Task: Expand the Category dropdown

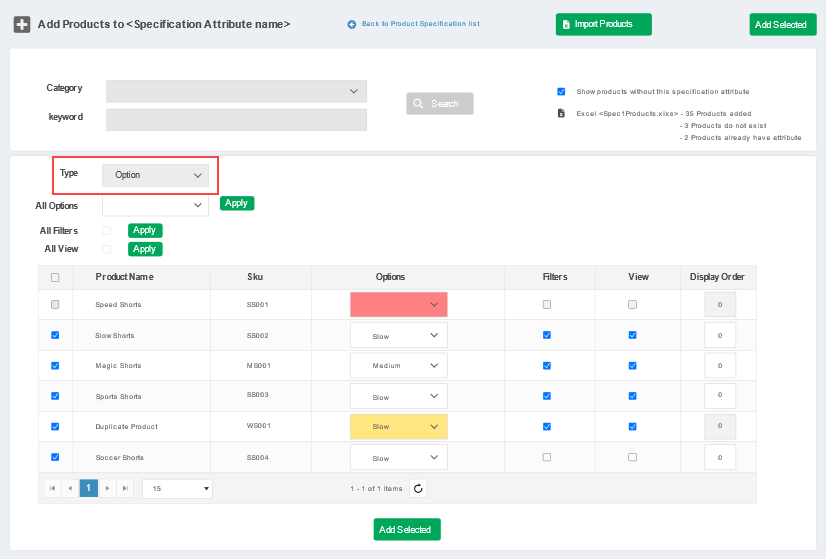Action: pyautogui.click(x=236, y=91)
